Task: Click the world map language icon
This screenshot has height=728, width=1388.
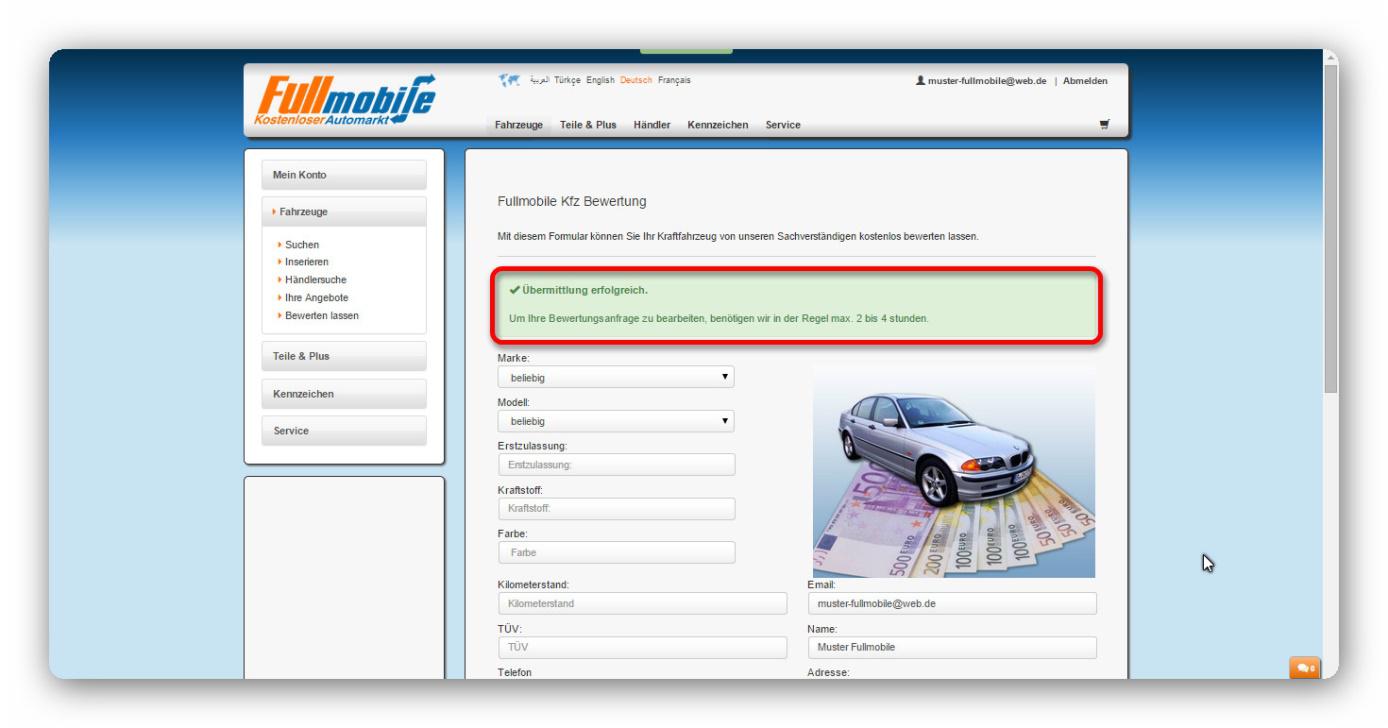Action: [511, 80]
